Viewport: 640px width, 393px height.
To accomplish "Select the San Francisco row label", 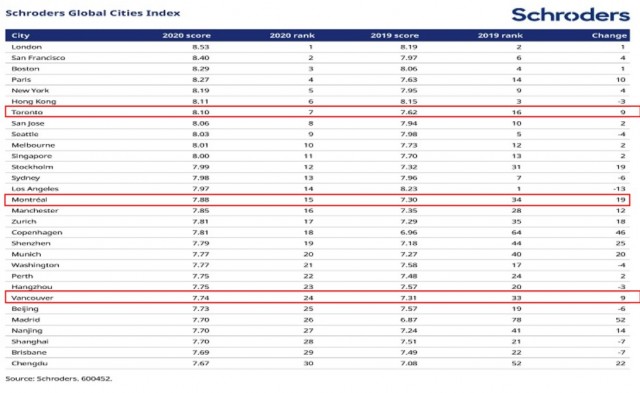I will tap(38, 58).
